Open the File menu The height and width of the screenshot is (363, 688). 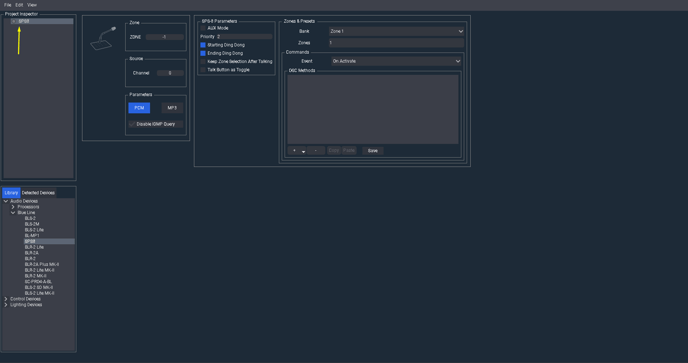[7, 5]
